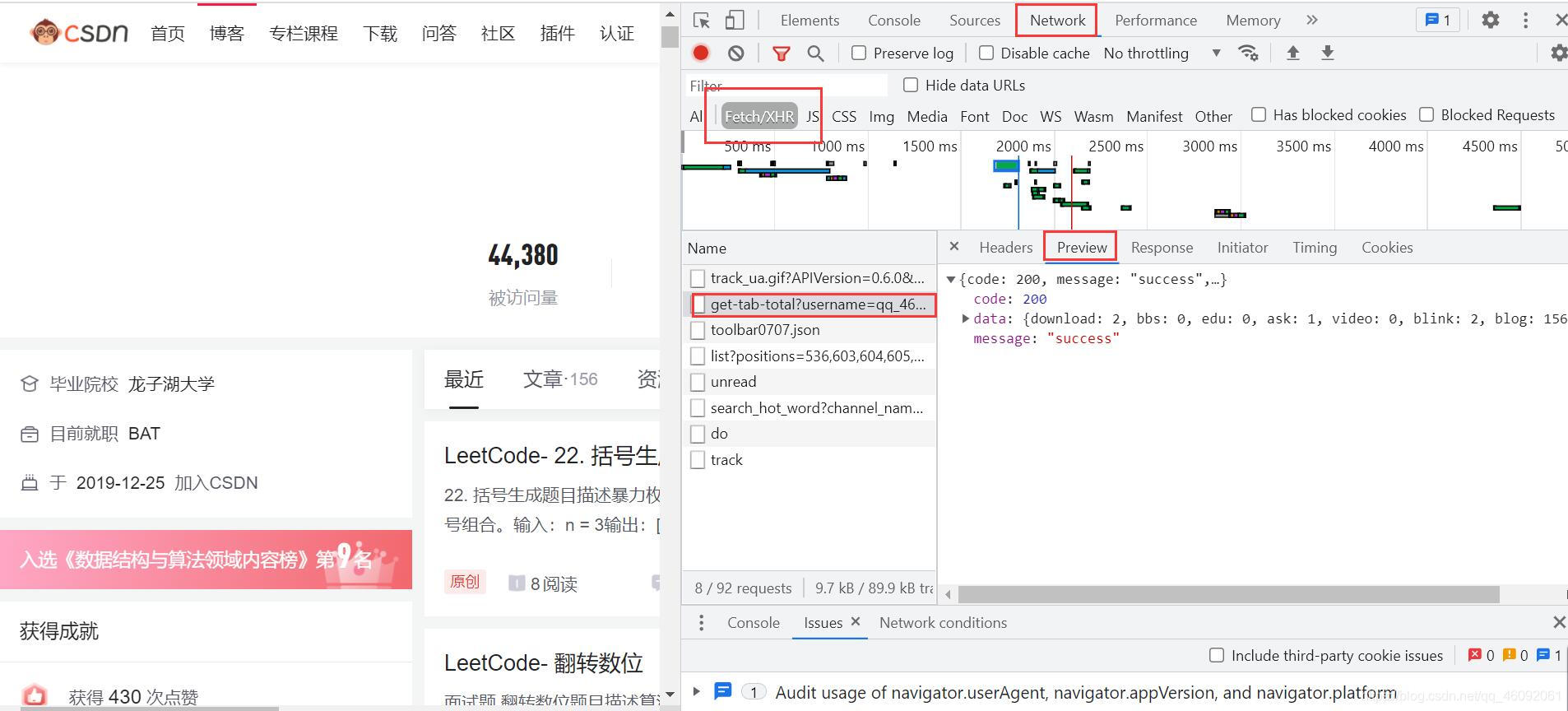Open the Timing tab
Image resolution: width=1568 pixels, height=711 pixels.
(x=1315, y=247)
